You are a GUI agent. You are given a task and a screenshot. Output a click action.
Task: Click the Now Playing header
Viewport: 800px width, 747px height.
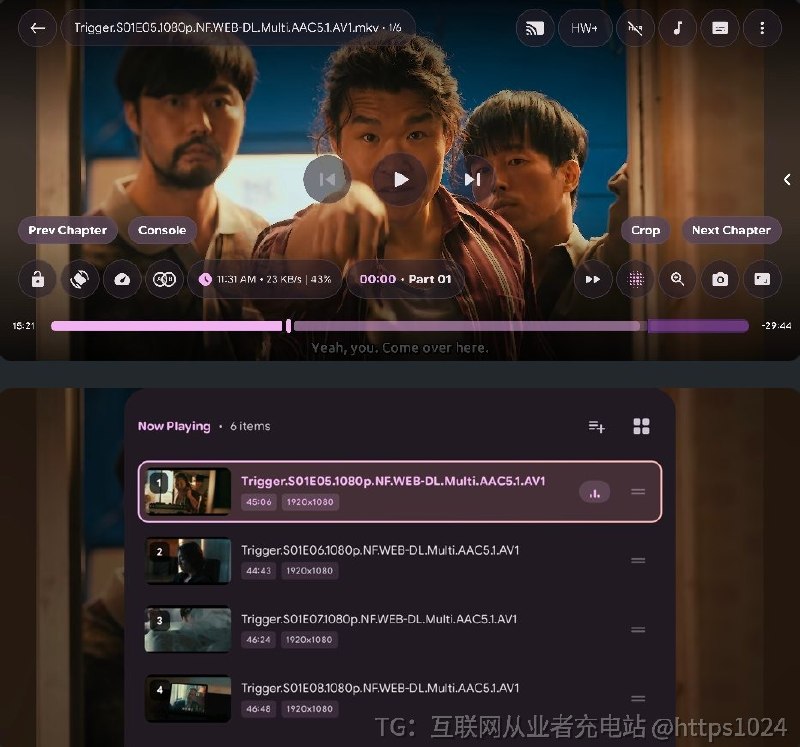pyautogui.click(x=174, y=426)
